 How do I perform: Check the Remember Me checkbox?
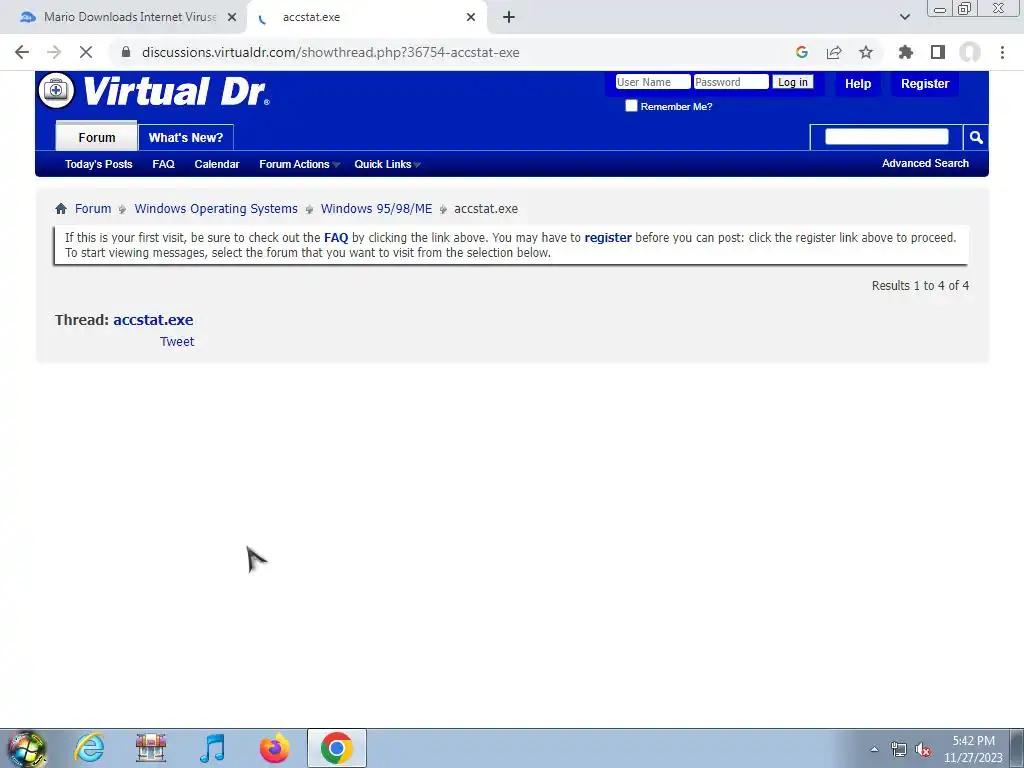click(x=631, y=106)
